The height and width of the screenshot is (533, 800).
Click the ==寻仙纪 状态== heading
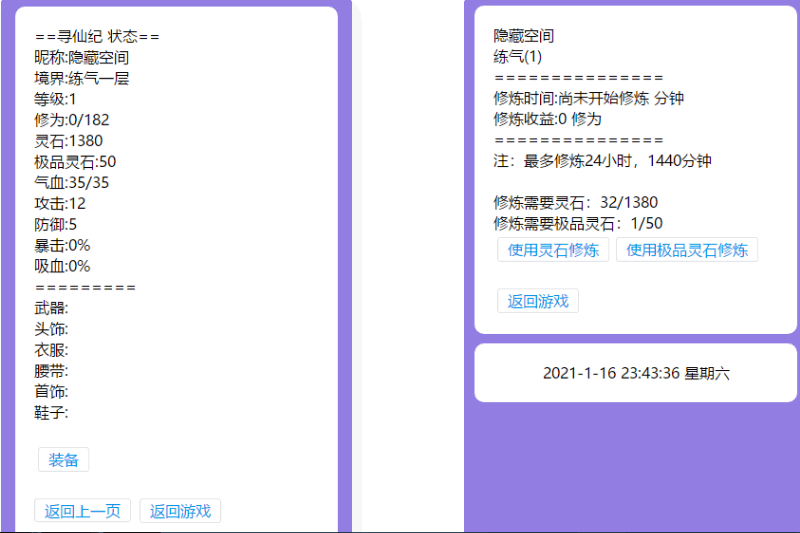(97, 37)
